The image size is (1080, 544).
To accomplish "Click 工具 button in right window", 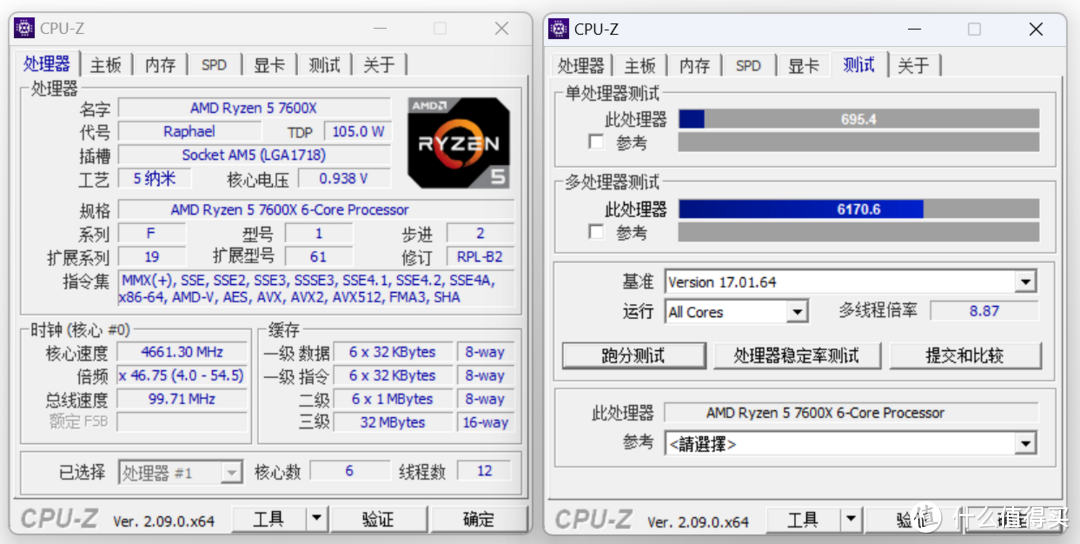I will (804, 519).
